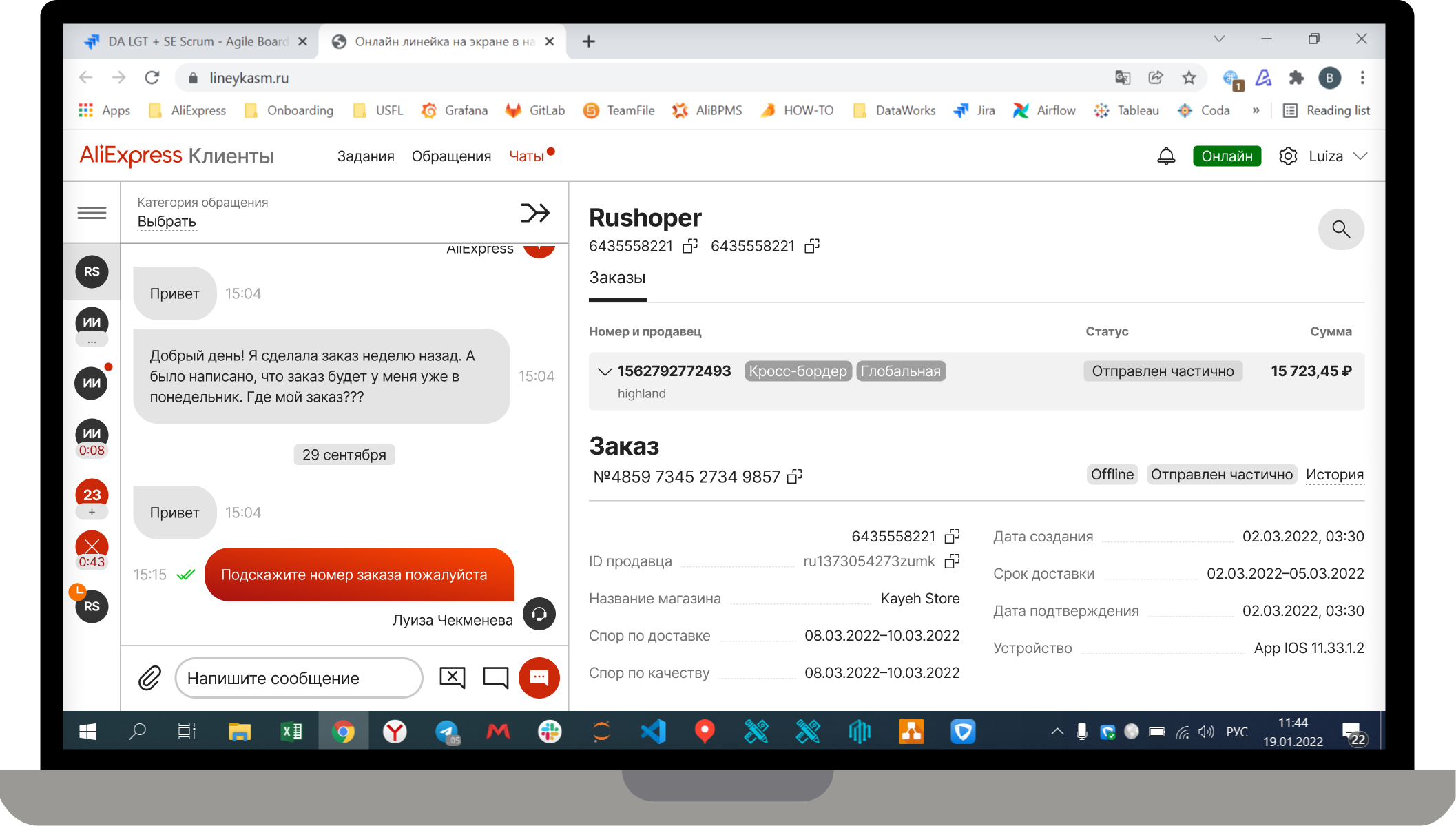
Task: Open a new browser tab
Action: (588, 42)
